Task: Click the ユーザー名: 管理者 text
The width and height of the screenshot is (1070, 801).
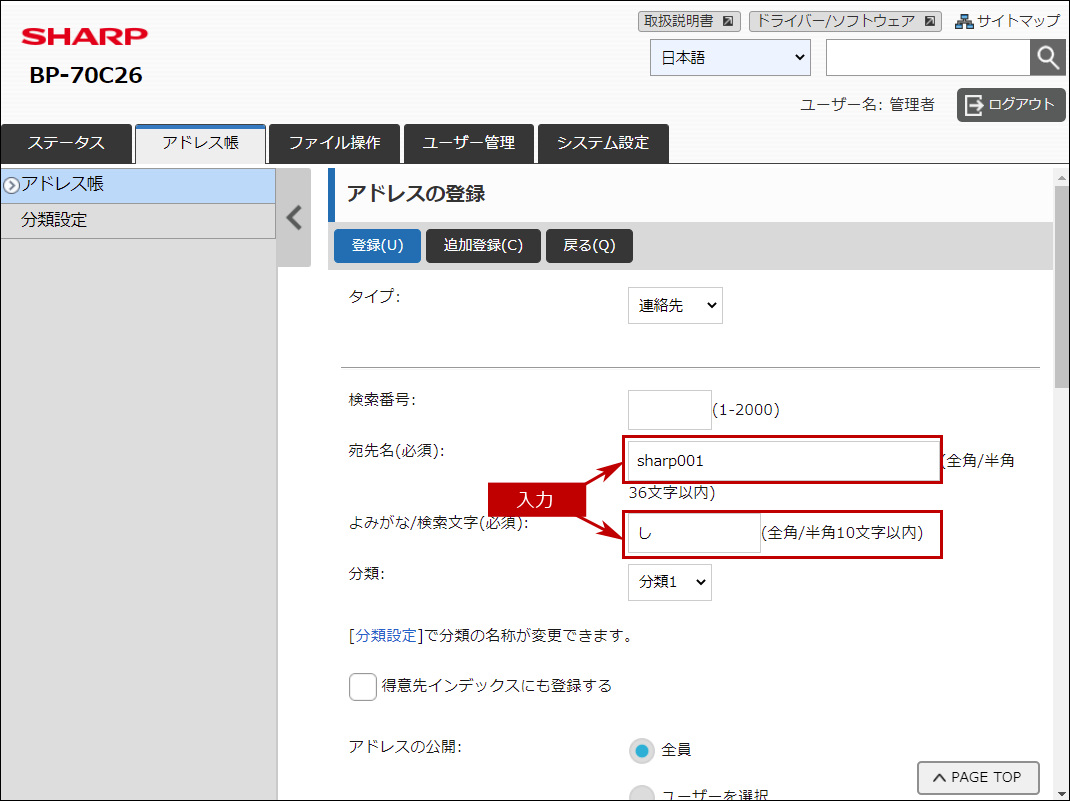Action: point(867,105)
